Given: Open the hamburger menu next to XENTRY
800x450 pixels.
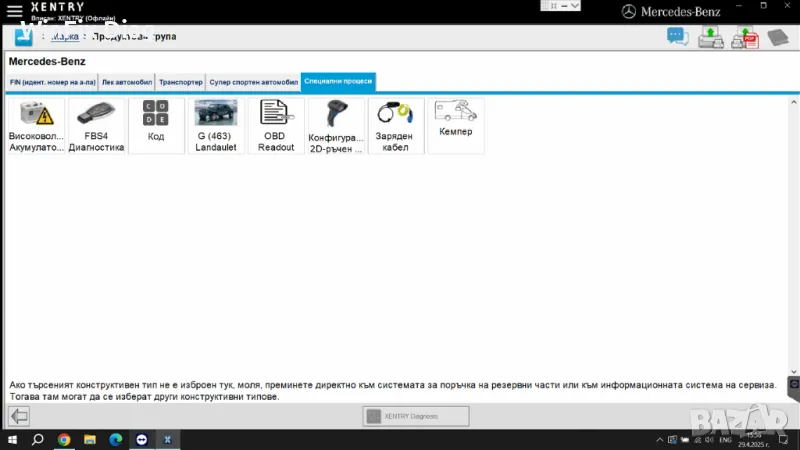Looking at the screenshot, I should 14,11.
